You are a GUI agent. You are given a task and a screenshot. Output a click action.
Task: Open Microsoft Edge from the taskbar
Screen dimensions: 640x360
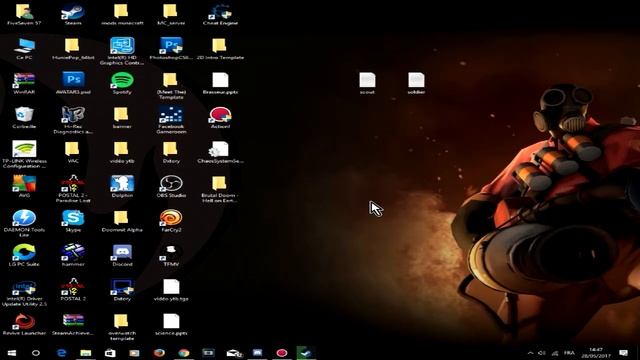(61, 353)
